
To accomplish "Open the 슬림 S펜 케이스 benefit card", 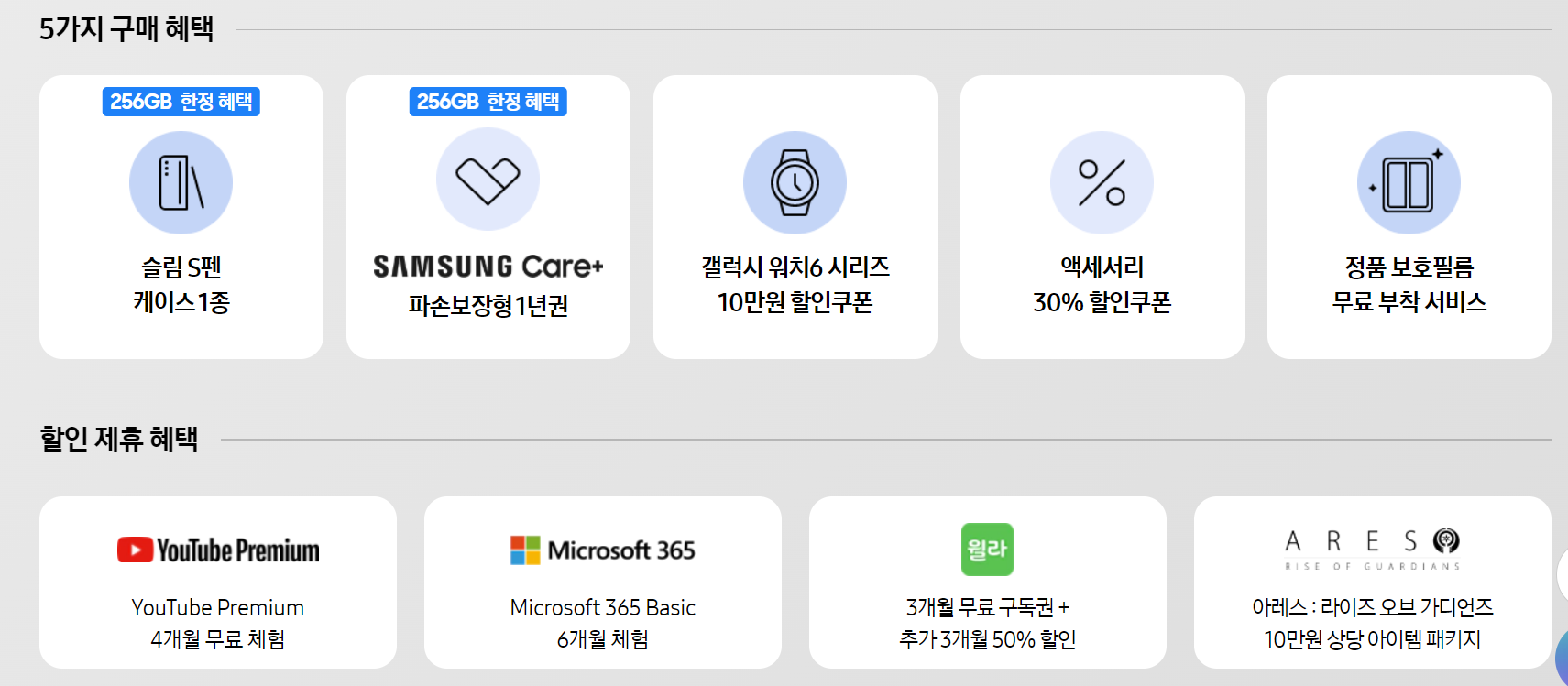I will (181, 217).
